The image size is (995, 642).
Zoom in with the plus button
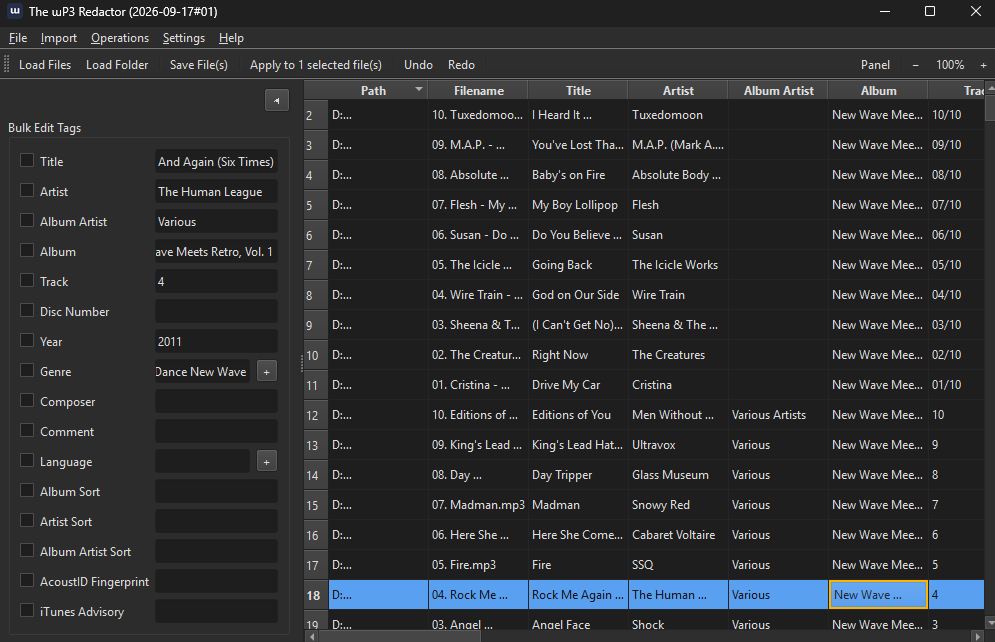pos(983,65)
